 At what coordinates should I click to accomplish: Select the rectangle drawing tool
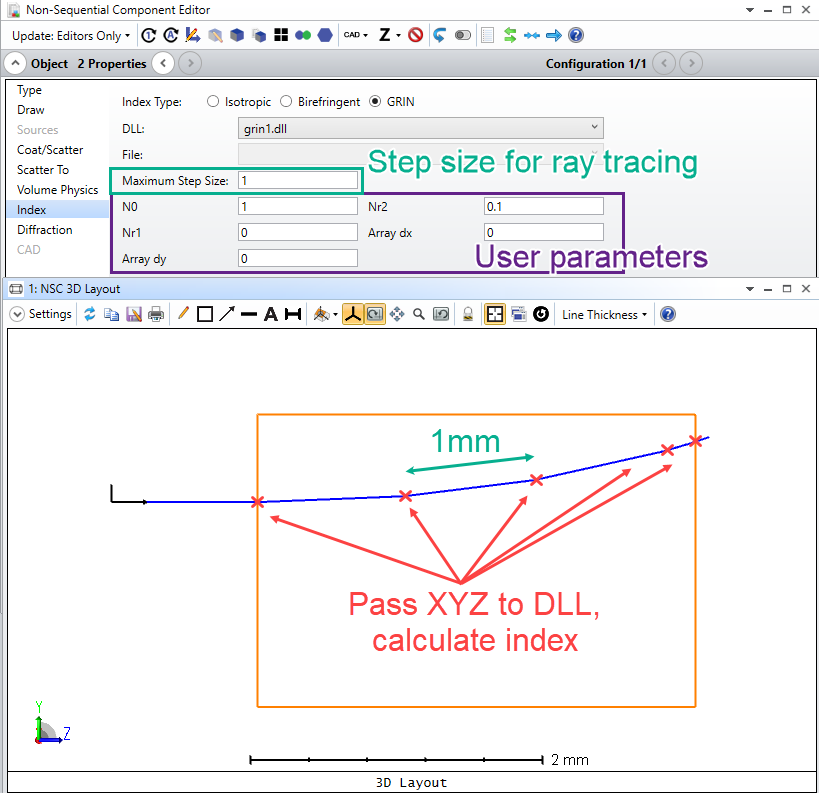tap(205, 314)
